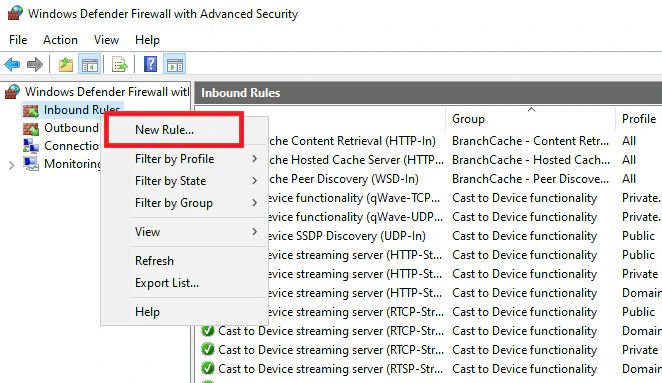This screenshot has width=662, height=383.
Task: Click the Up one level folder icon
Action: coord(65,65)
